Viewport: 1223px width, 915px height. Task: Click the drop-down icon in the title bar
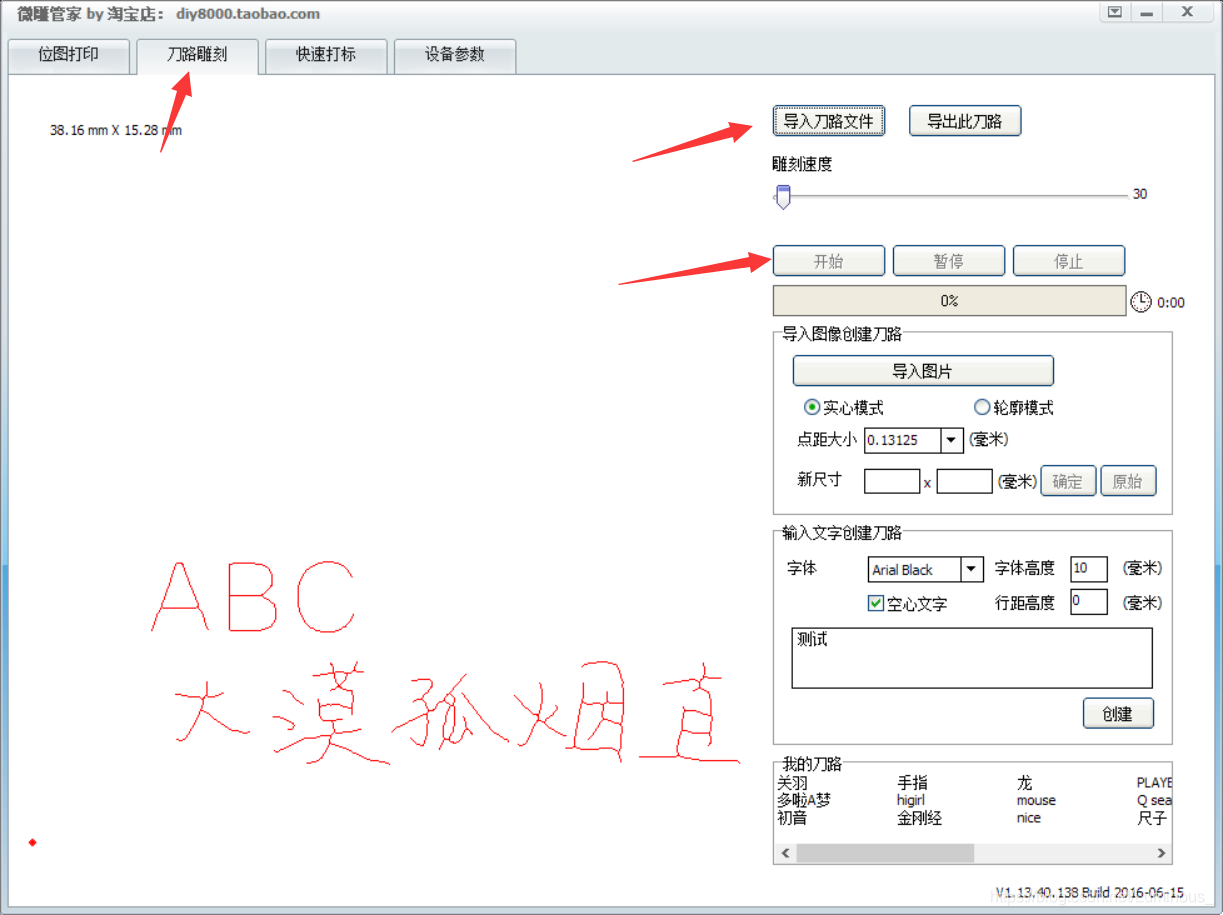coord(1113,13)
